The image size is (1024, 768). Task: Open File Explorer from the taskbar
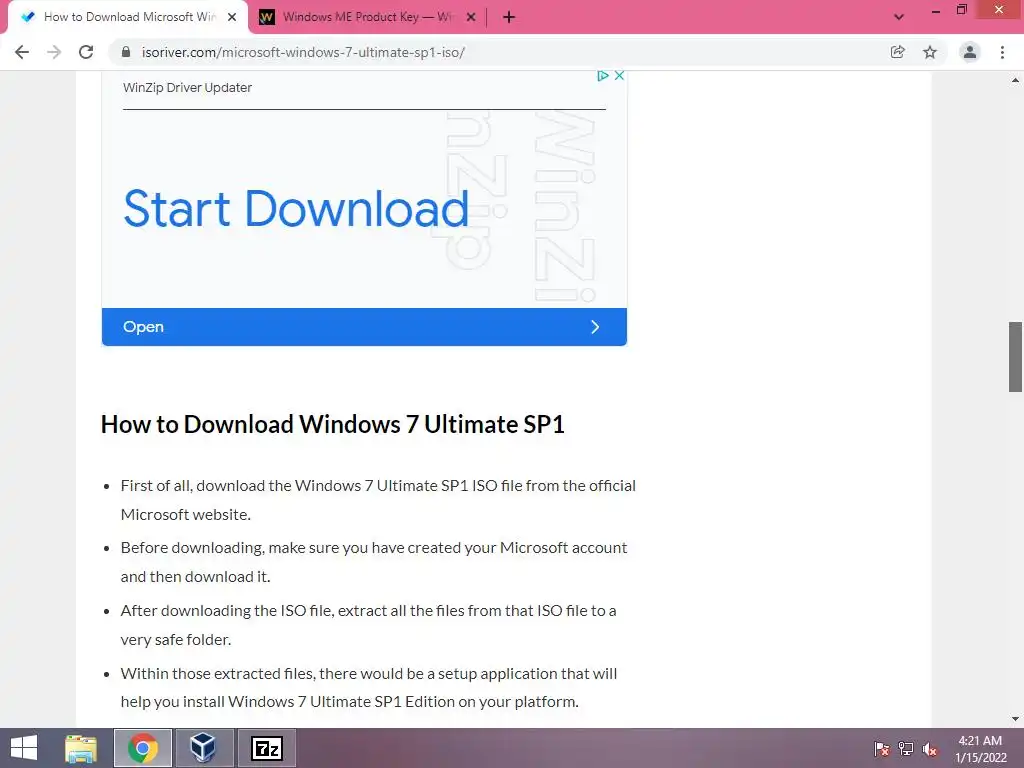(81, 748)
